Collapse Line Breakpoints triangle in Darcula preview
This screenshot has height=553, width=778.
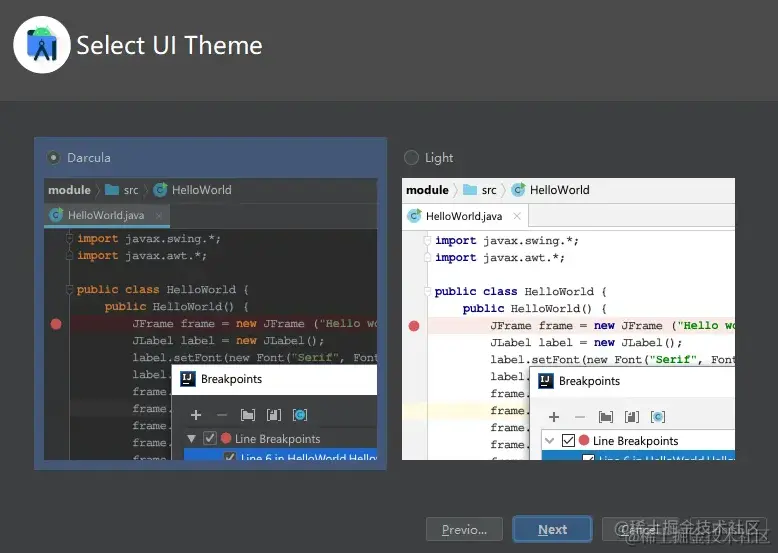point(192,438)
